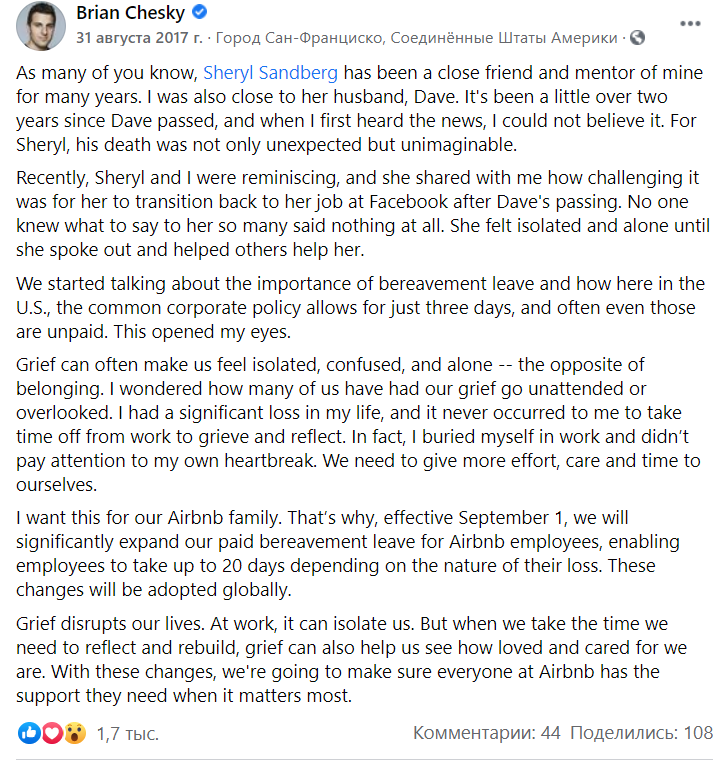Open Brian Chesky's profile picture
Viewport: 721px width, 761px height.
pos(41,25)
